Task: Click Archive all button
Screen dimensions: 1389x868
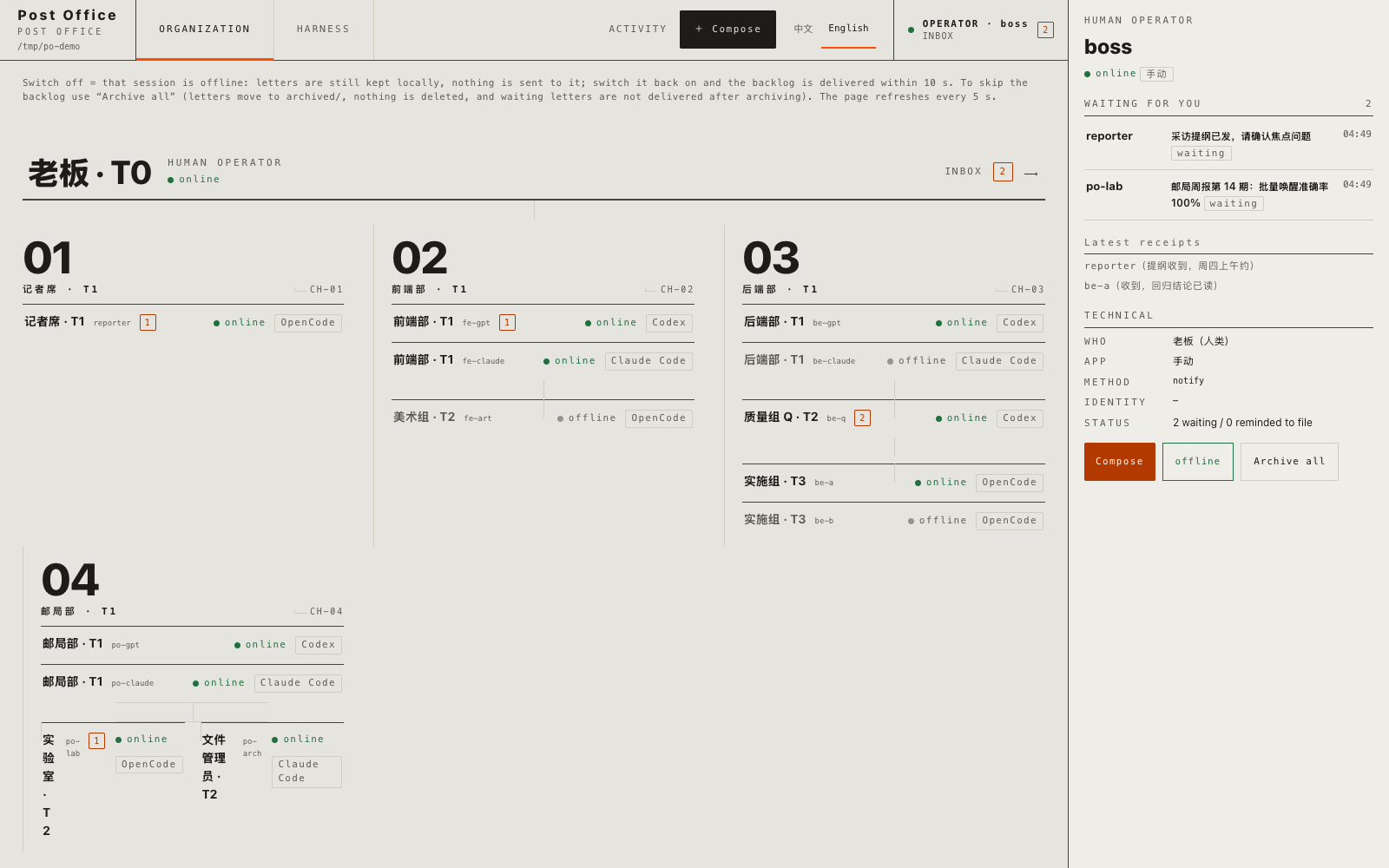Action: pyautogui.click(x=1289, y=462)
